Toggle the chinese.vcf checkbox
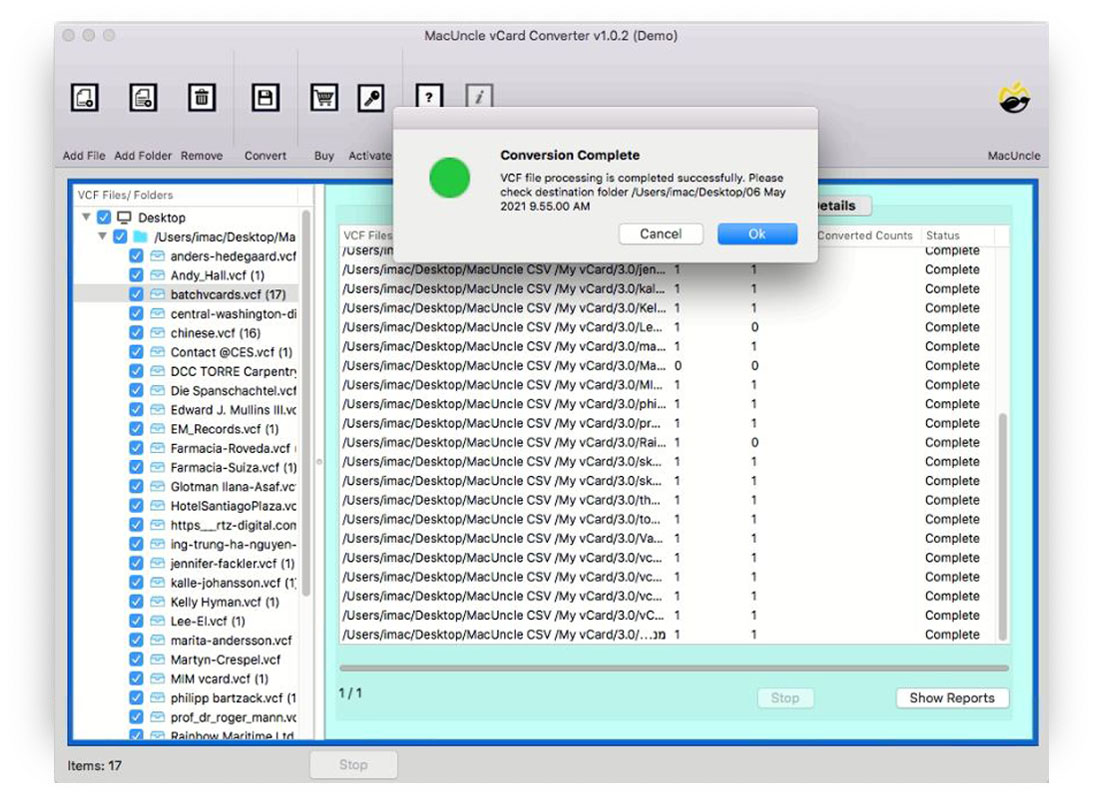 coord(136,333)
